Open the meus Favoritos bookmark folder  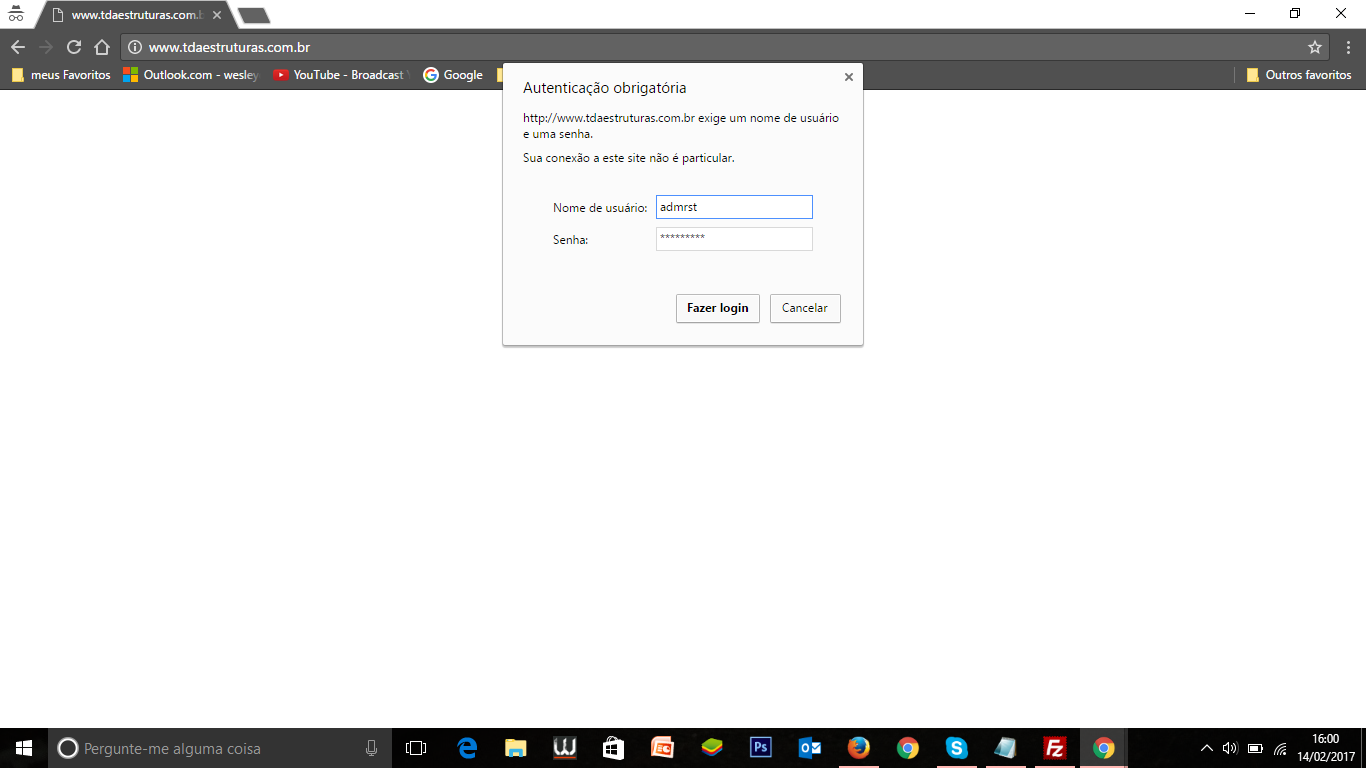coord(61,75)
